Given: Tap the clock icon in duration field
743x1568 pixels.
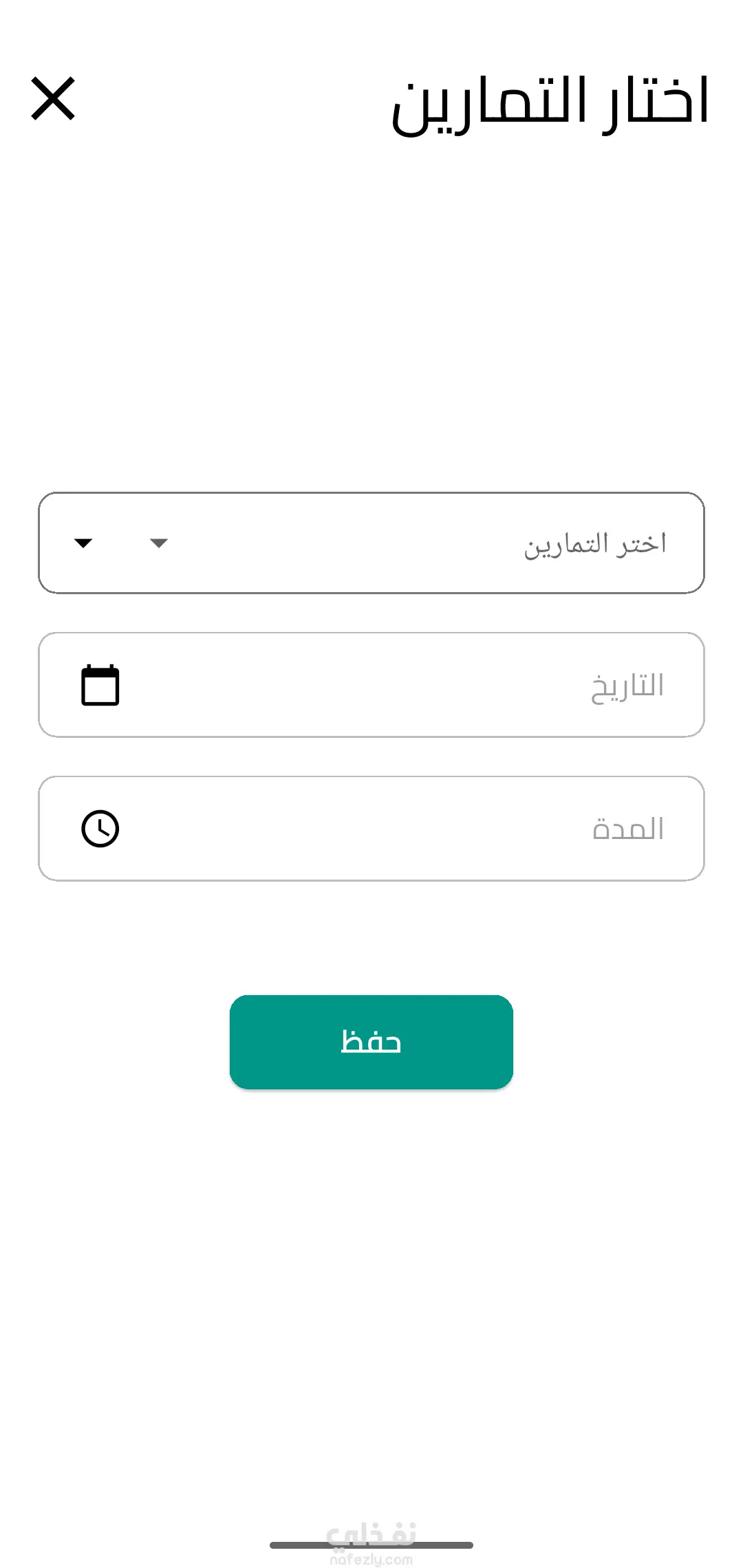Looking at the screenshot, I should coord(100,829).
